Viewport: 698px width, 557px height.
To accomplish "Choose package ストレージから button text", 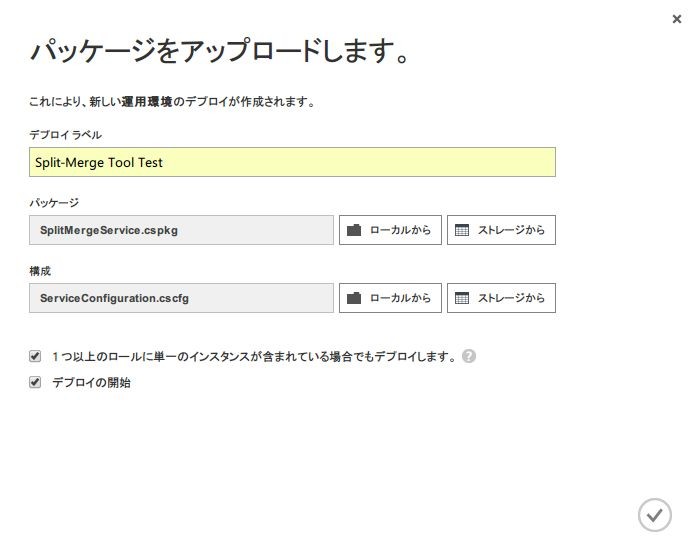I will pyautogui.click(x=511, y=230).
